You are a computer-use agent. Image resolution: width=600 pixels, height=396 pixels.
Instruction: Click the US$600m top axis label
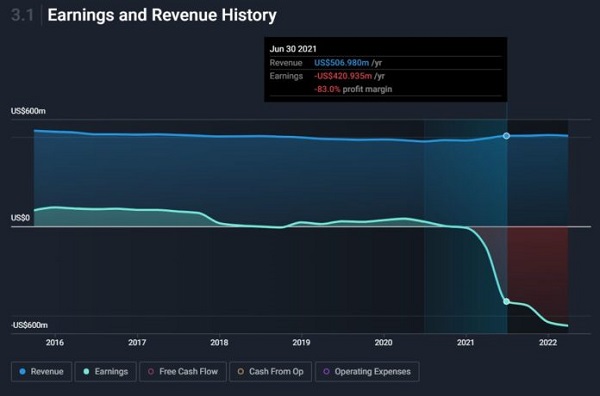click(28, 111)
